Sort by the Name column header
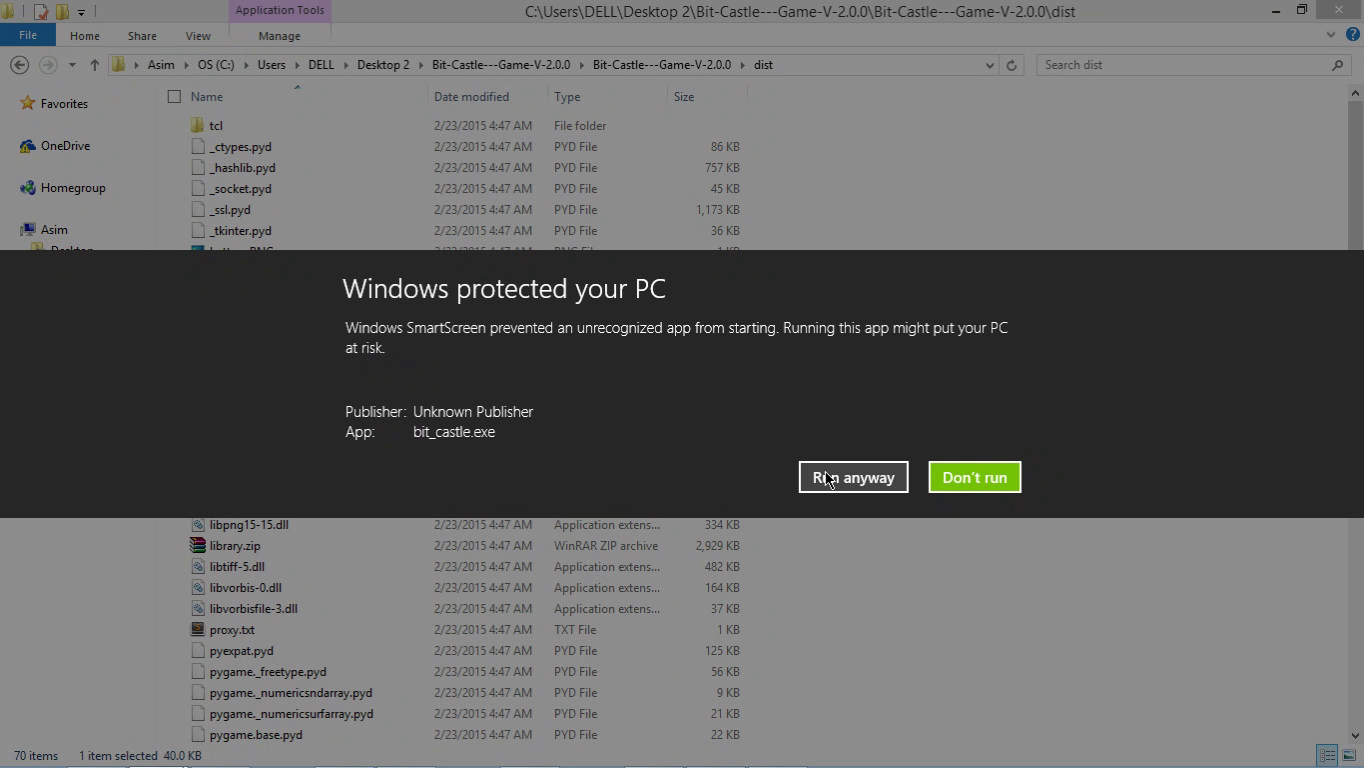The image size is (1364, 768). (x=206, y=97)
